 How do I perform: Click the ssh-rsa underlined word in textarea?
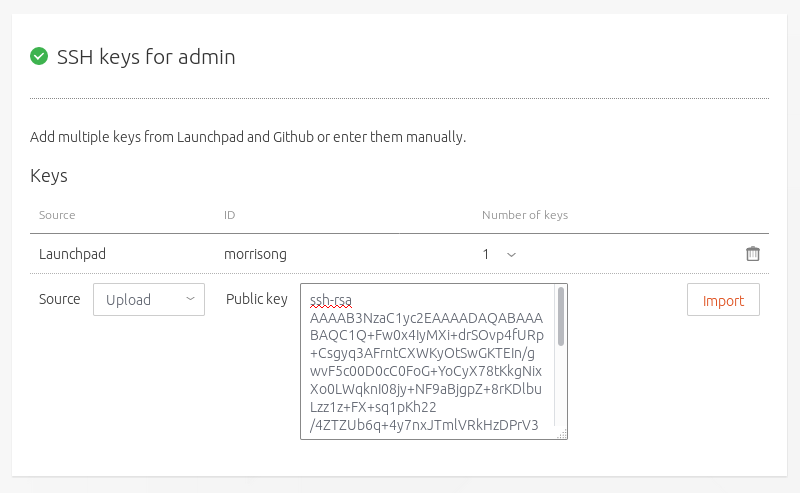[x=331, y=300]
